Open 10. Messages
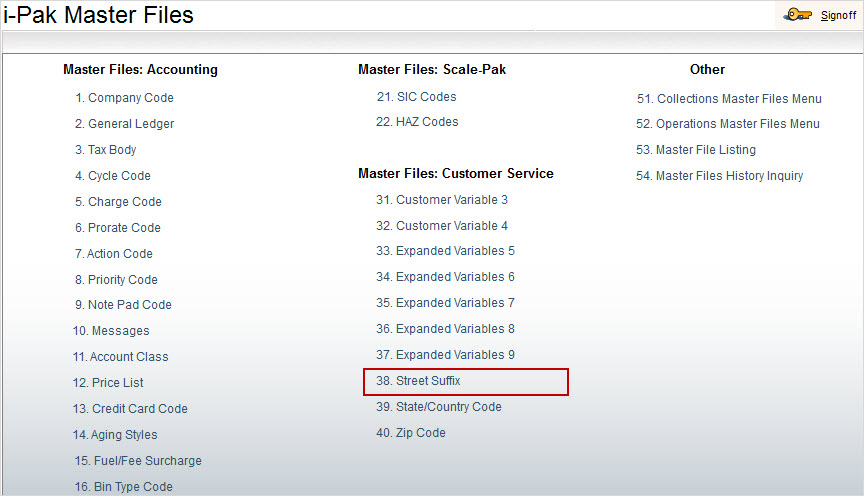 pos(111,331)
